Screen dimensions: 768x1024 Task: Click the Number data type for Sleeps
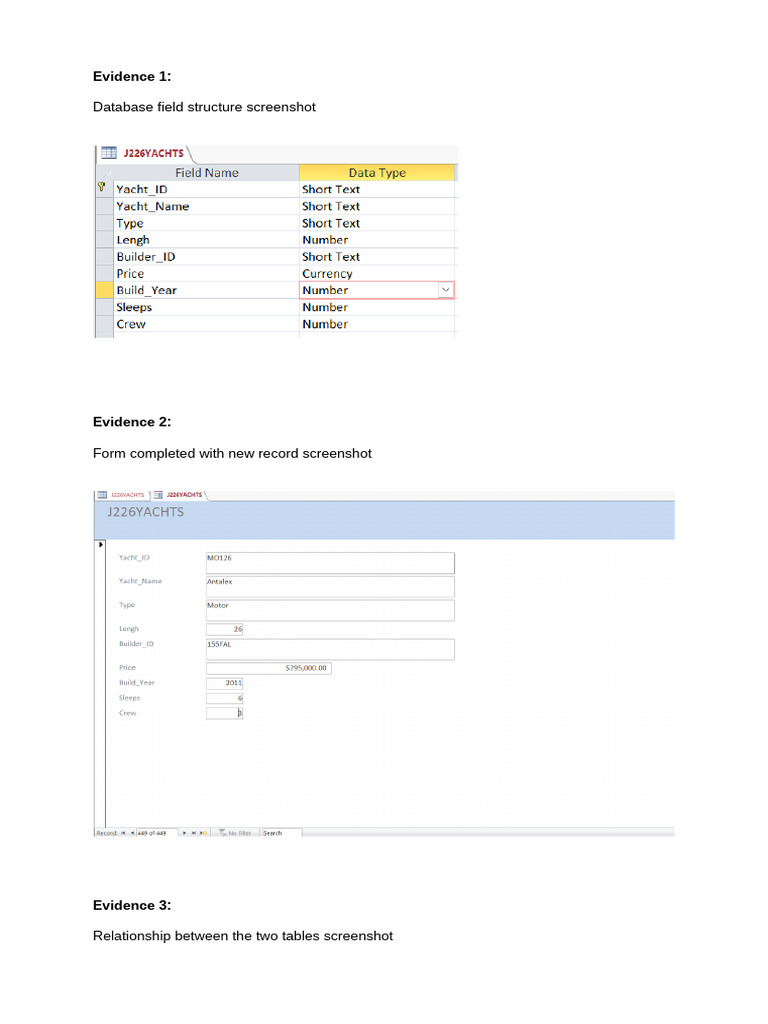tap(377, 308)
